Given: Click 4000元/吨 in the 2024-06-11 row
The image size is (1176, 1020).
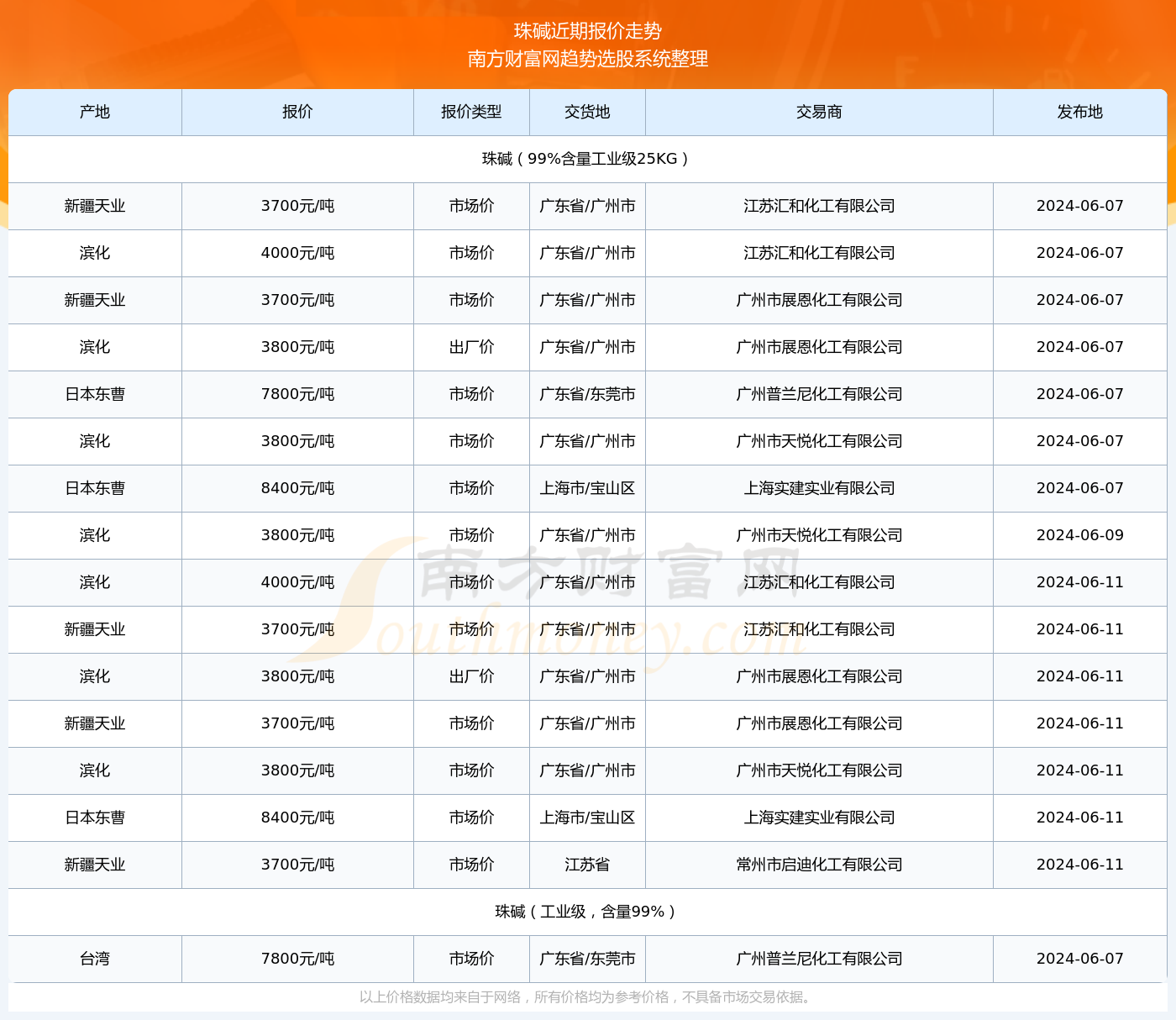Looking at the screenshot, I should (x=297, y=582).
